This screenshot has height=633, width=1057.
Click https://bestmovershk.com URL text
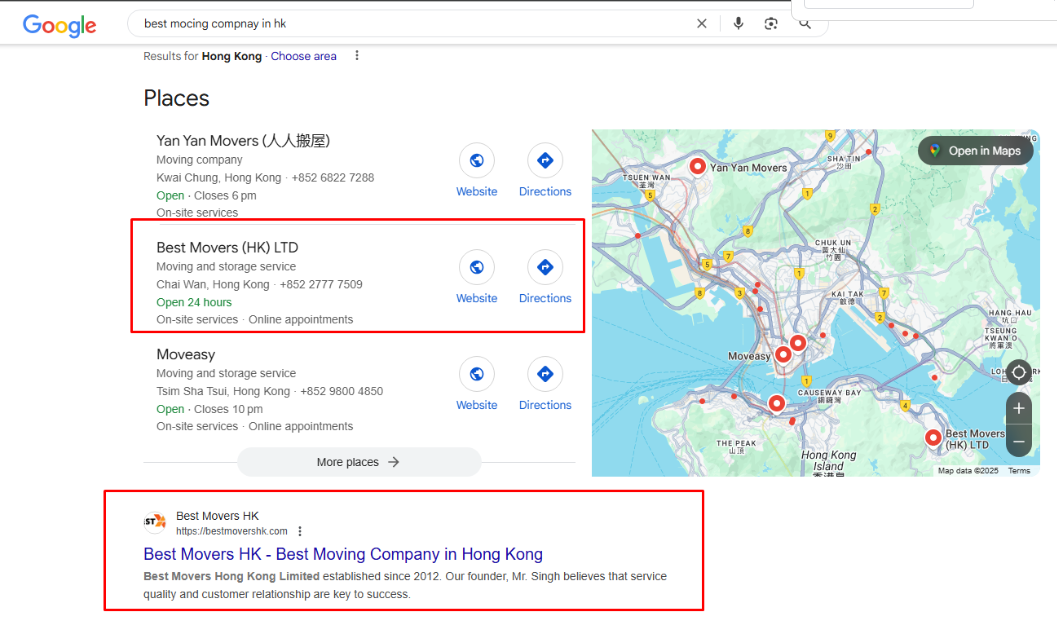coord(232,531)
